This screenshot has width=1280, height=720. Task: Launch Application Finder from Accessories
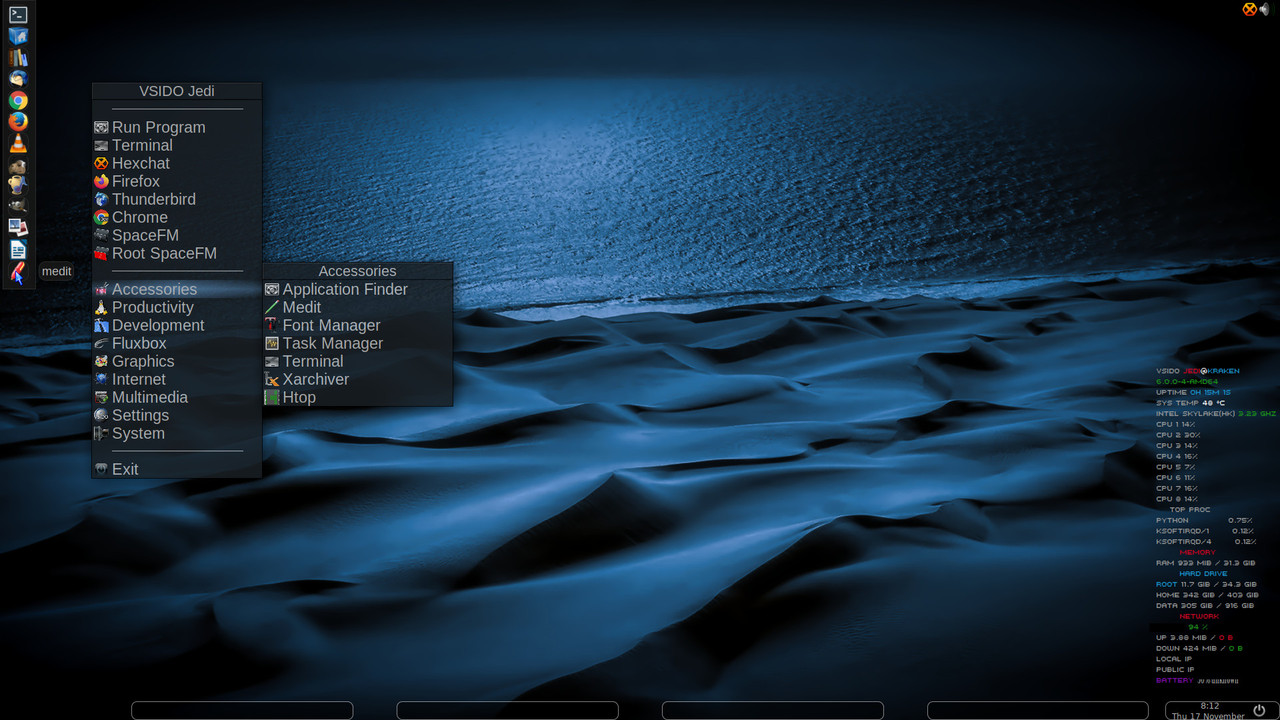pyautogui.click(x=358, y=289)
